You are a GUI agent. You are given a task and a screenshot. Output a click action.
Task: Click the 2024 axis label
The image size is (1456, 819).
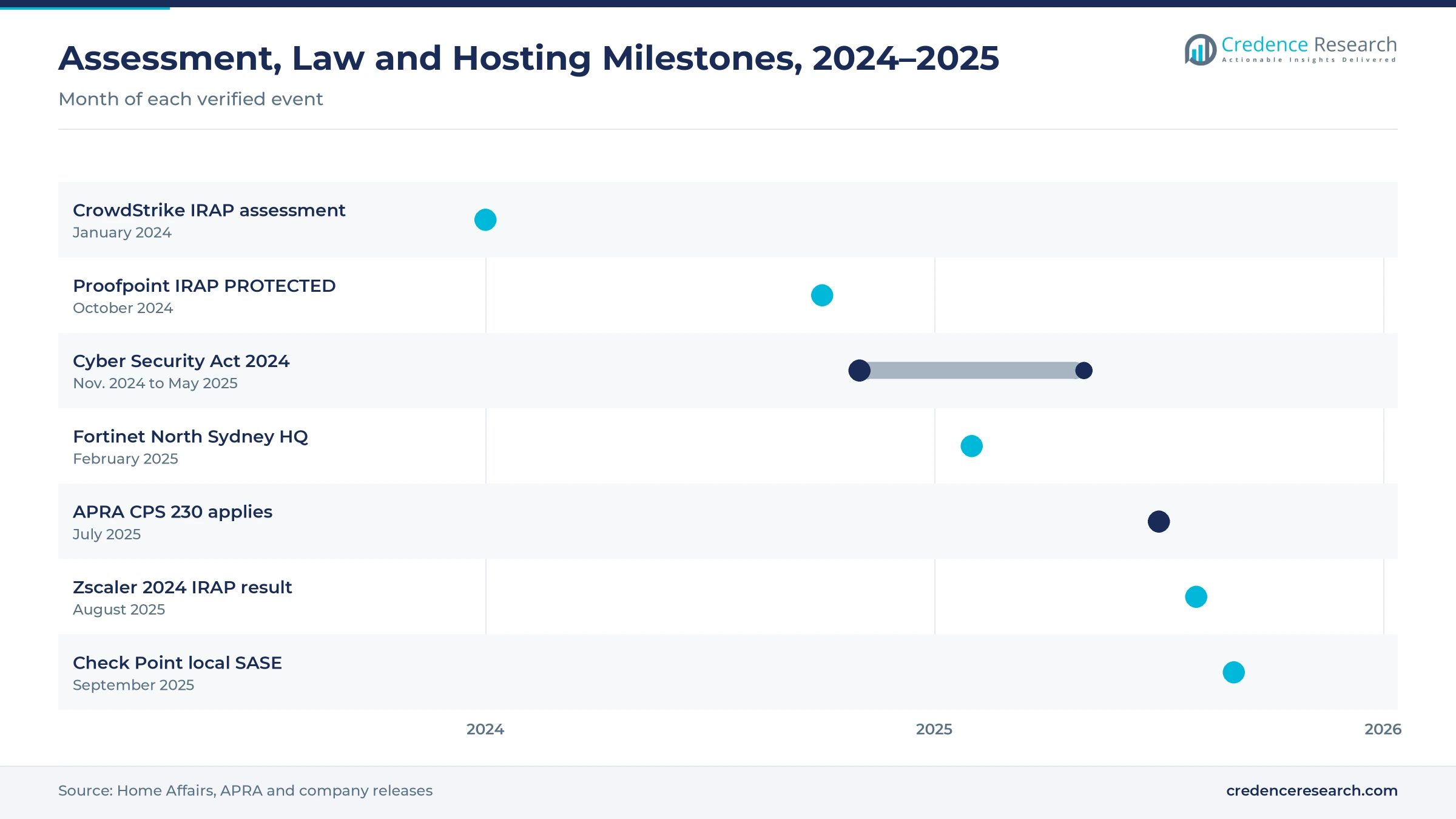tap(485, 729)
